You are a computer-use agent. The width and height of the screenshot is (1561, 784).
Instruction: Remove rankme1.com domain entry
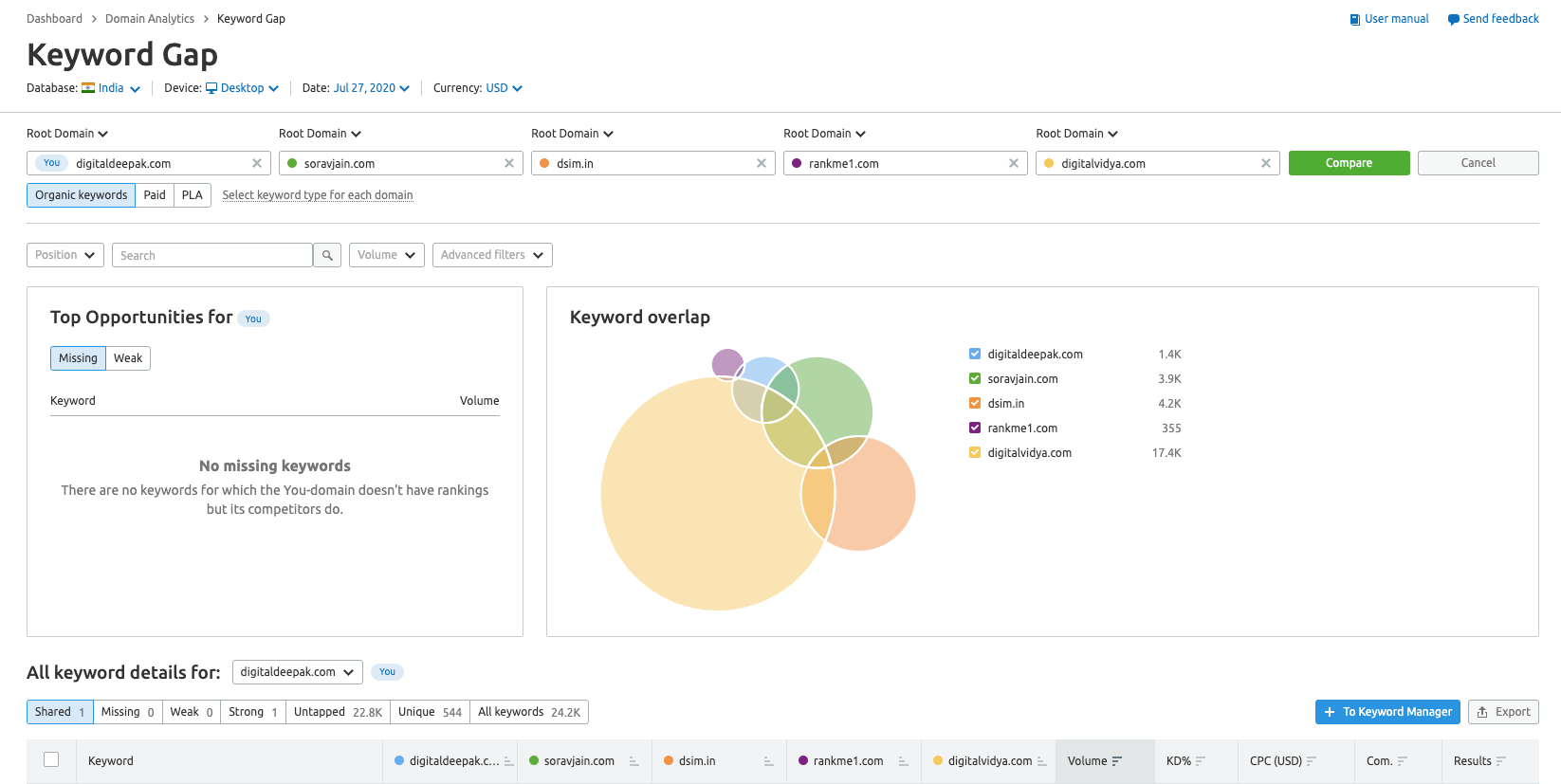[1014, 163]
